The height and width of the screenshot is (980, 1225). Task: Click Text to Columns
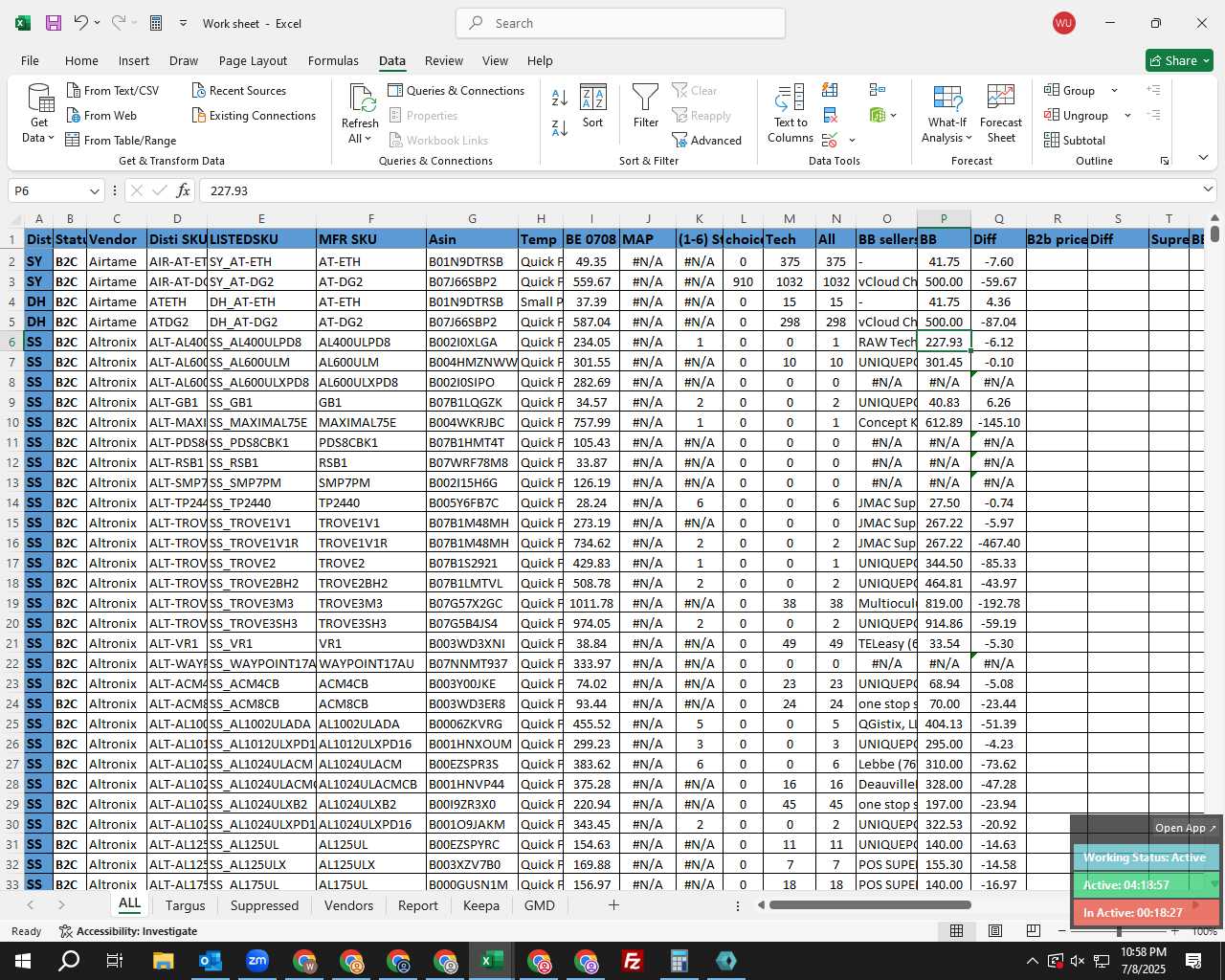tap(791, 113)
